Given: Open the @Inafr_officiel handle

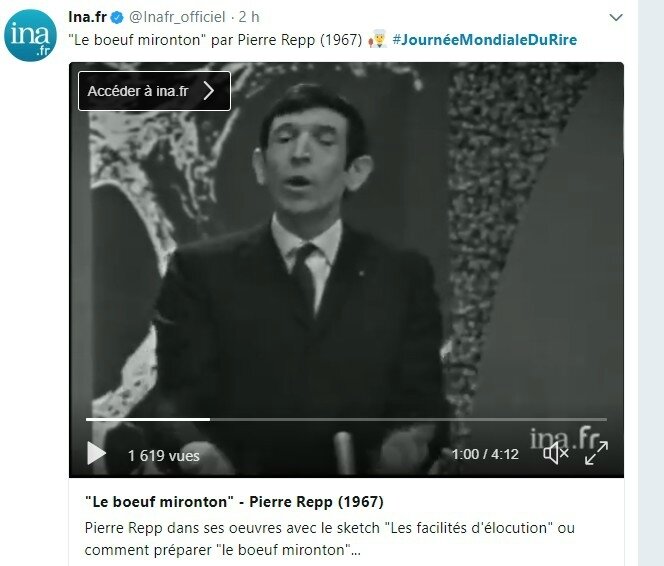Looking at the screenshot, I should (x=177, y=17).
